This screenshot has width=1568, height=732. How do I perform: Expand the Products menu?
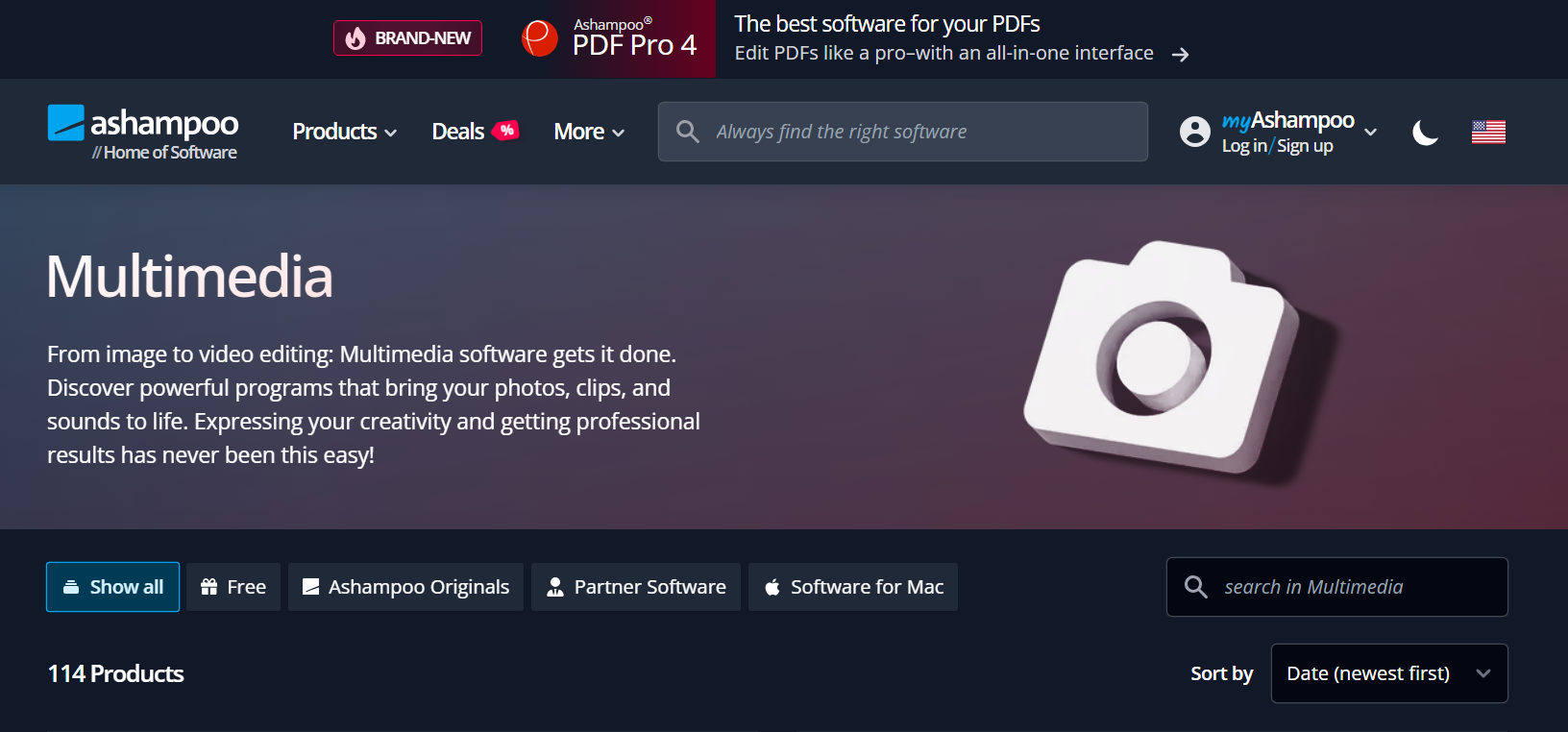(x=345, y=132)
